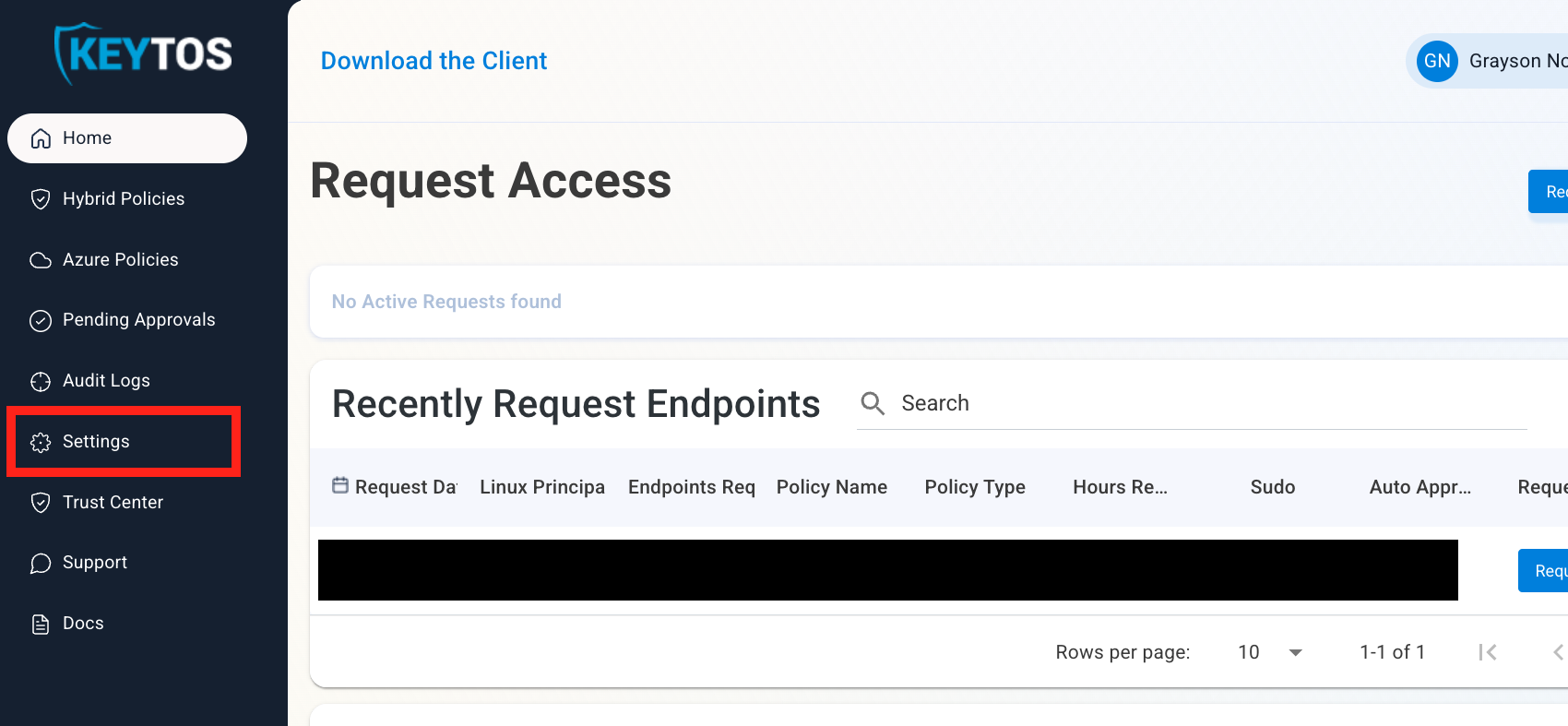Click the Trust Center shield icon
Screen dimensions: 1568x726
(x=41, y=503)
